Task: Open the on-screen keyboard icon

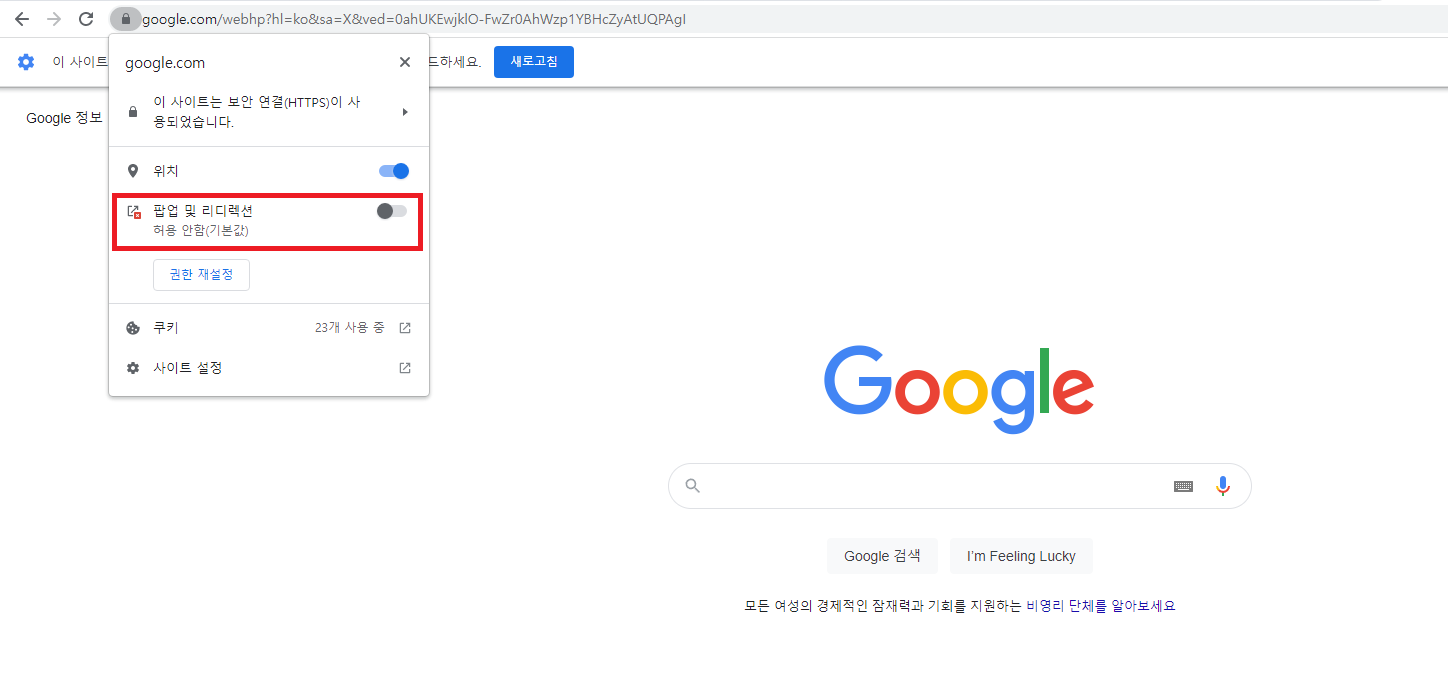Action: pyautogui.click(x=1183, y=486)
